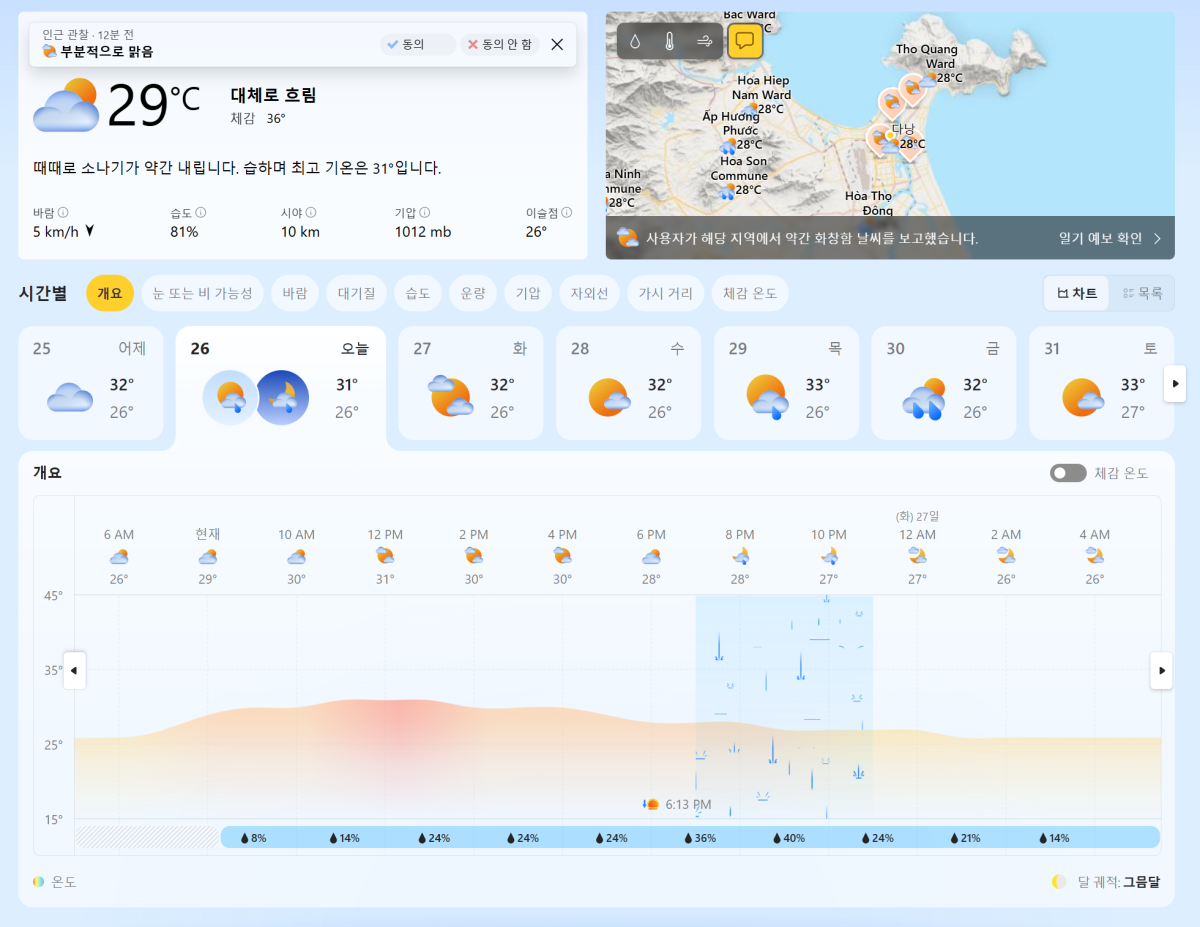Select the hourly 체감 온도 tab
Image resolution: width=1200 pixels, height=927 pixels.
[x=750, y=293]
